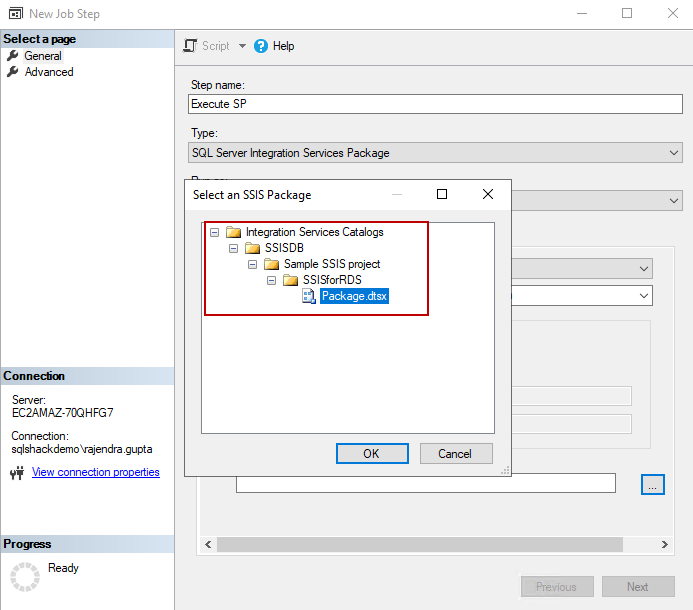The width and height of the screenshot is (693, 610).
Task: Select SSISDB label in the tree
Action: (284, 248)
